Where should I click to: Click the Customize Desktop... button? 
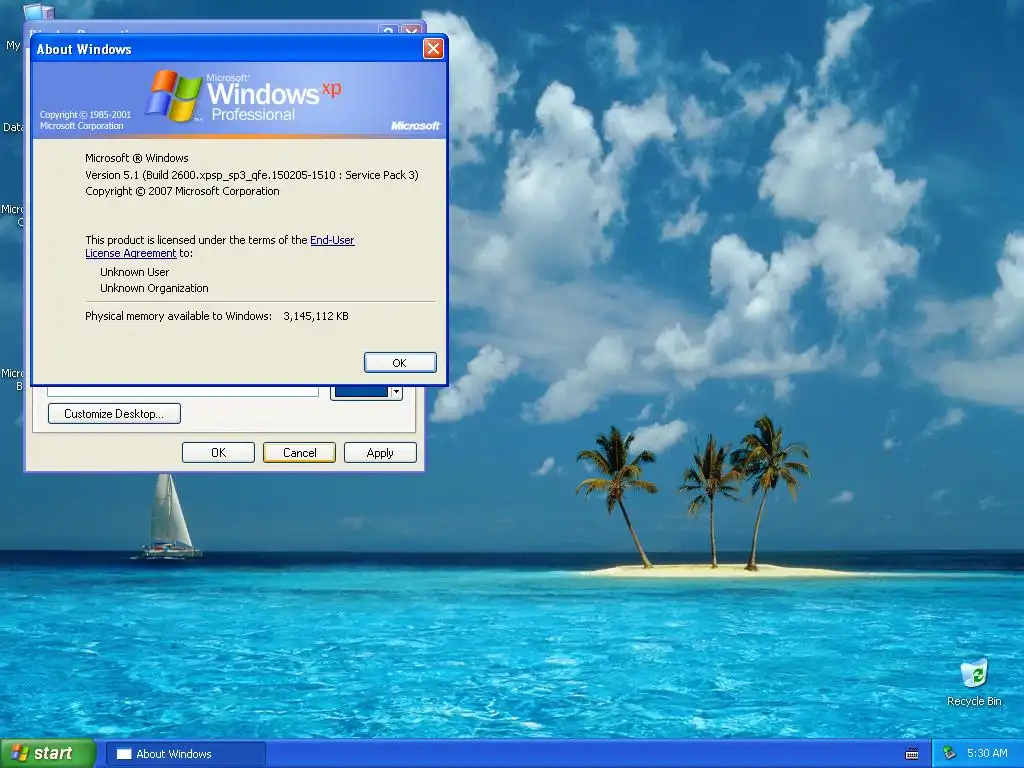click(x=114, y=413)
